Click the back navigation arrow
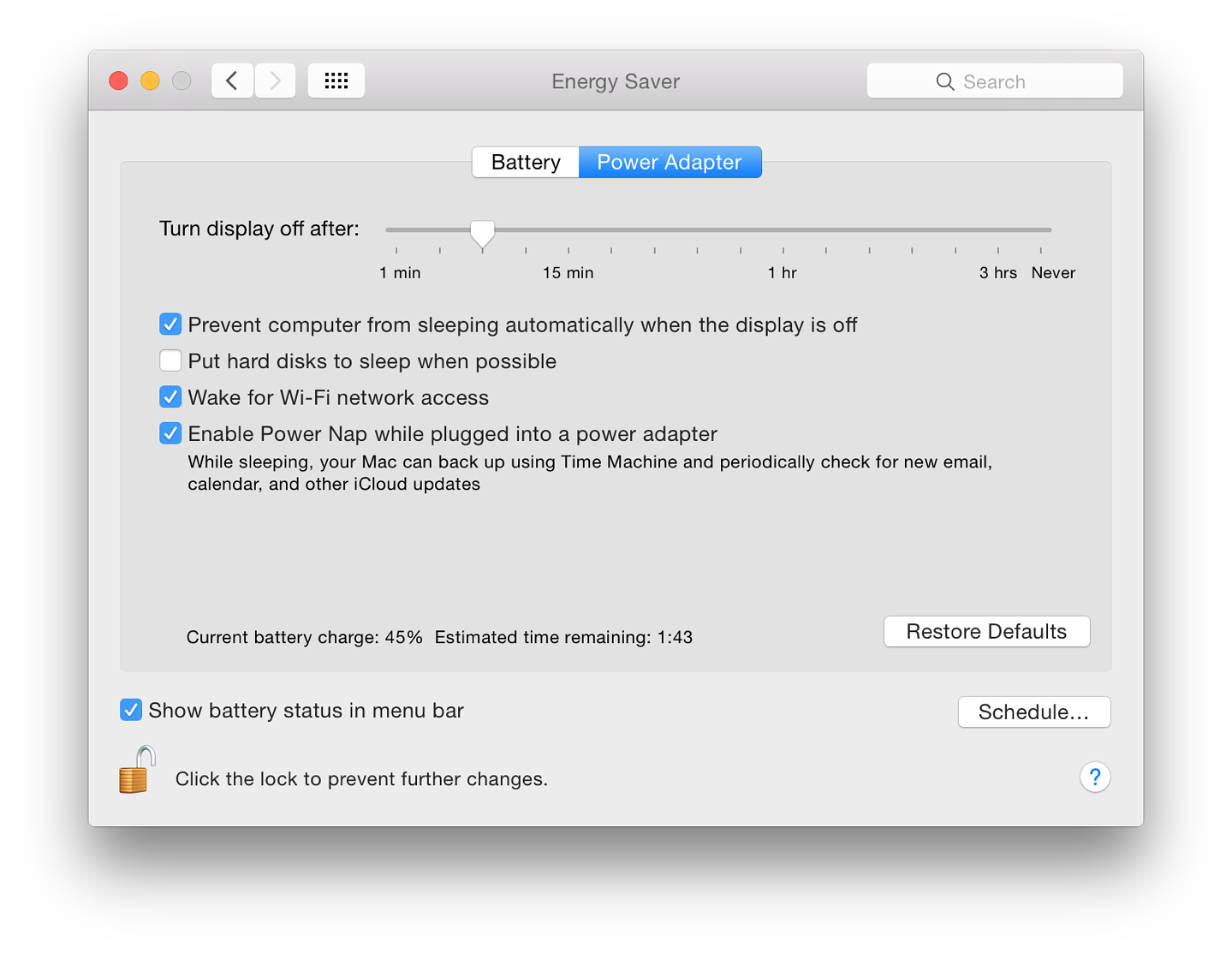Screen dimensions: 1232x953 (x=232, y=80)
